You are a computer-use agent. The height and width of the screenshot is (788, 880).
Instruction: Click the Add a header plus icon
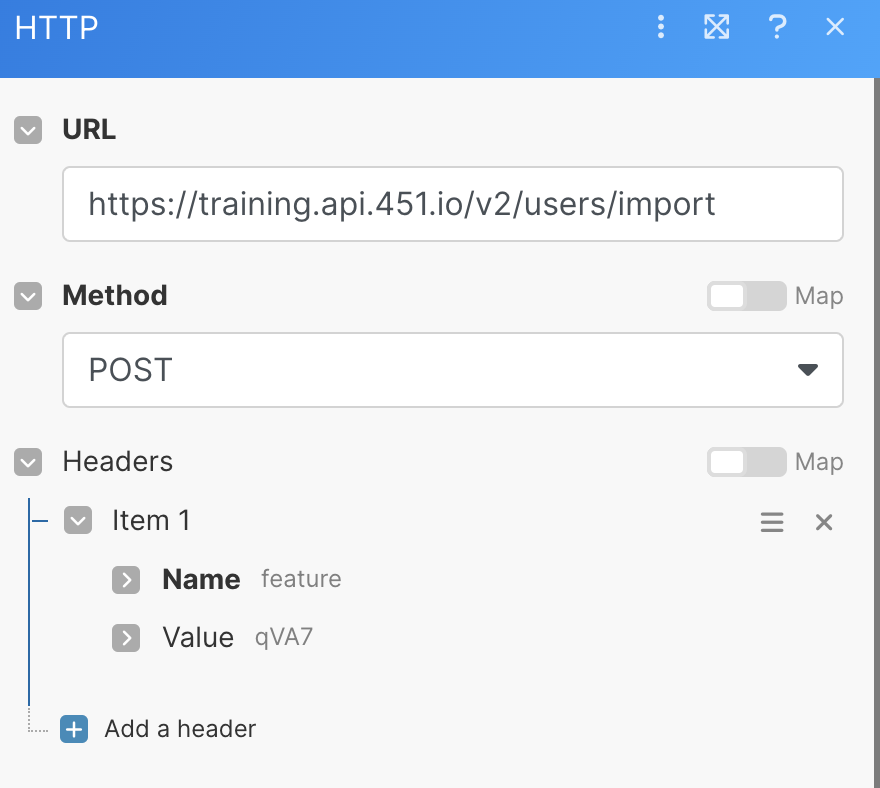pyautogui.click(x=73, y=729)
